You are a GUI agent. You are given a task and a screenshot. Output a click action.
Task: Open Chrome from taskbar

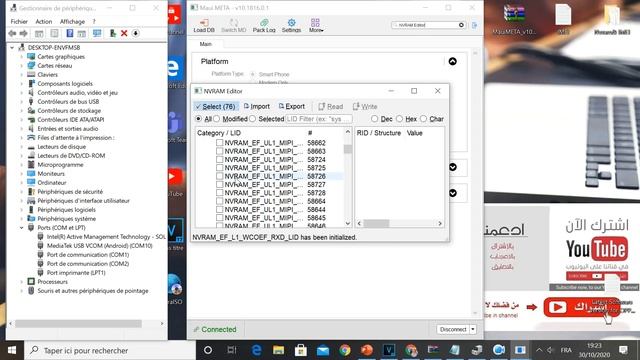click(344, 350)
